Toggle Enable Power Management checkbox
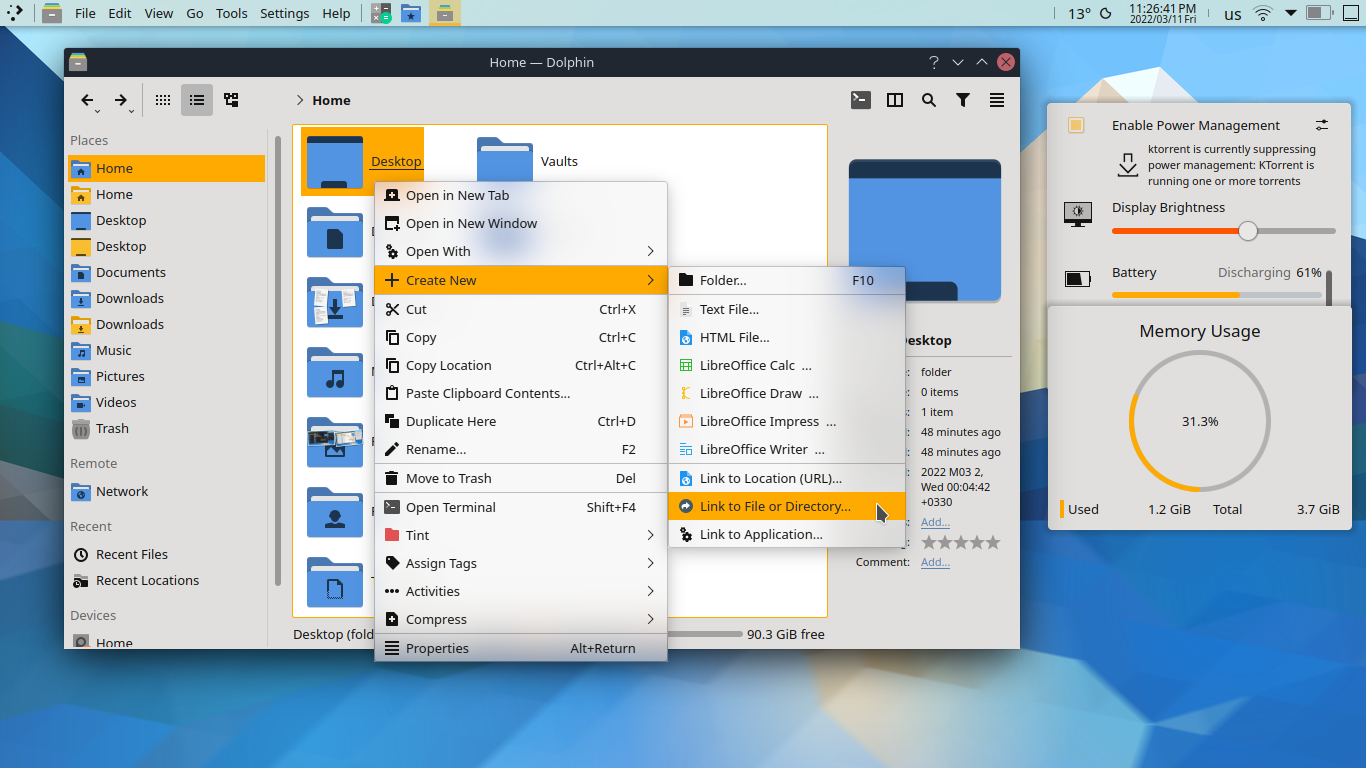 (x=1076, y=125)
